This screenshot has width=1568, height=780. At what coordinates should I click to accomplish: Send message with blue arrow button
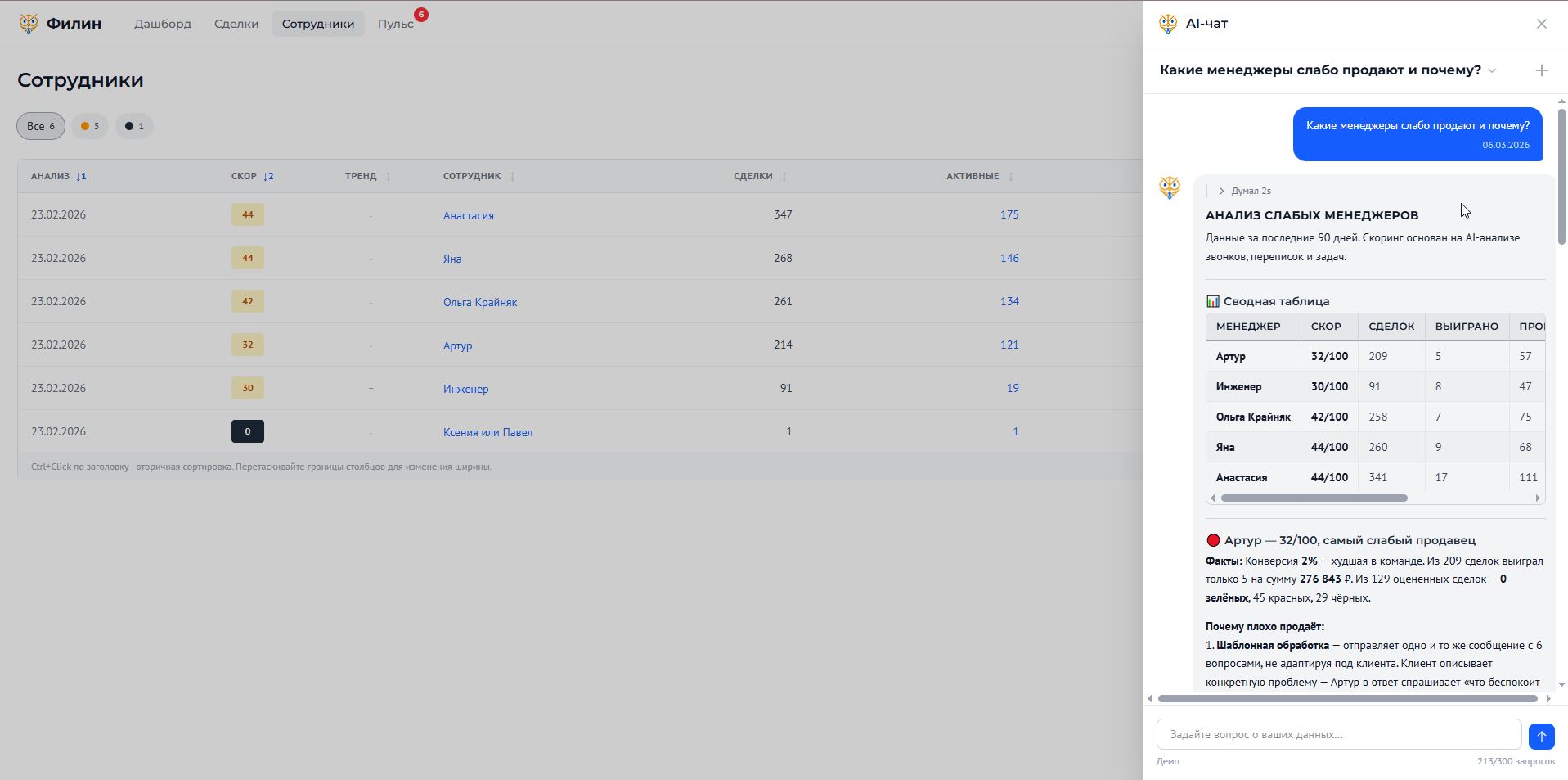[1541, 736]
